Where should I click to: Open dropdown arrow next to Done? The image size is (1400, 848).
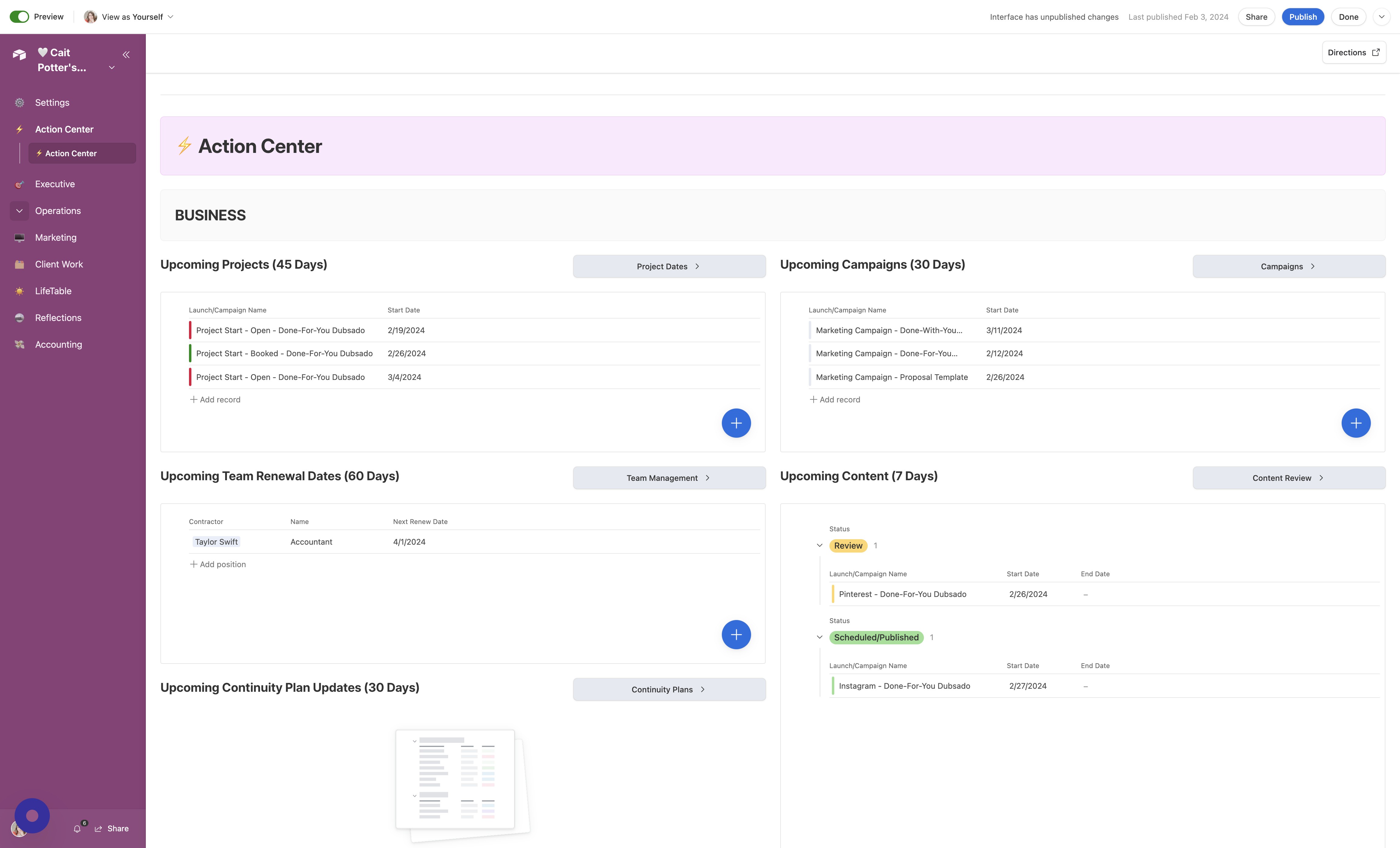click(1382, 16)
